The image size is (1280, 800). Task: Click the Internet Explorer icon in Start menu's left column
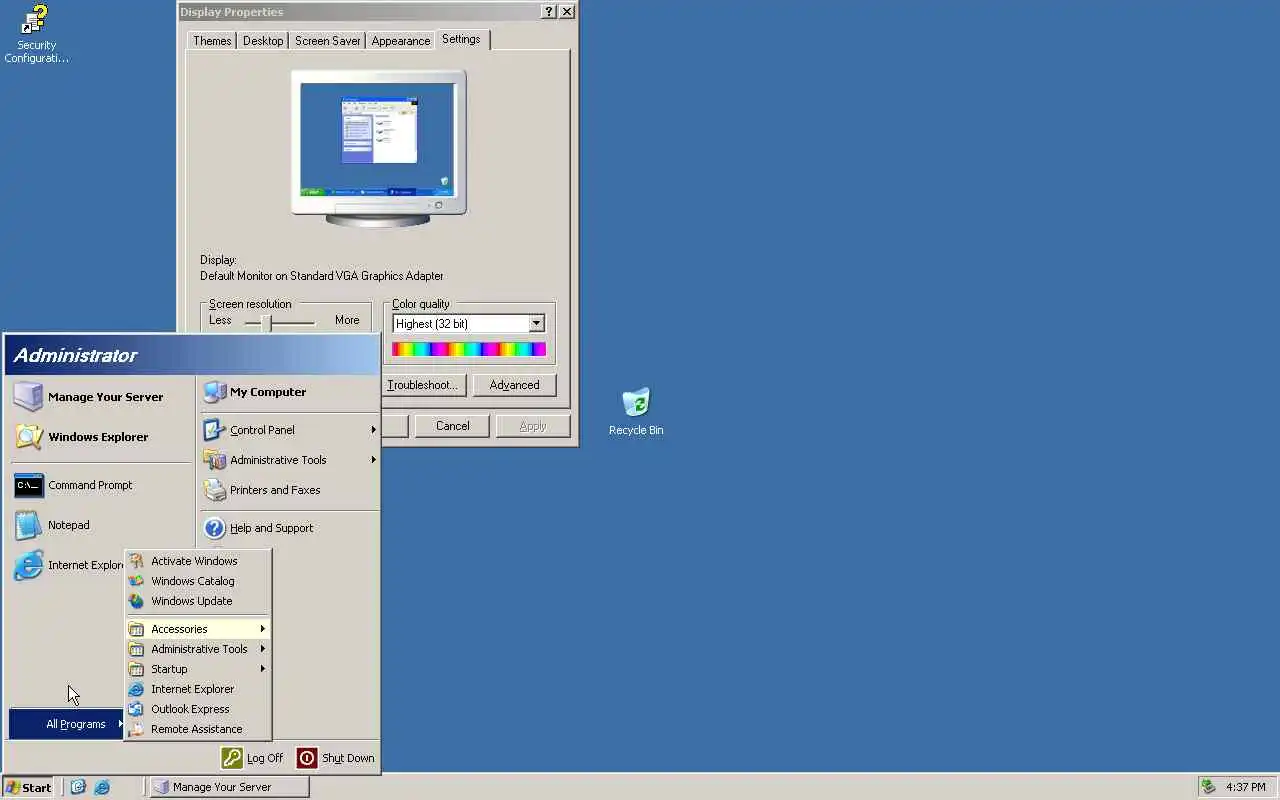28,565
